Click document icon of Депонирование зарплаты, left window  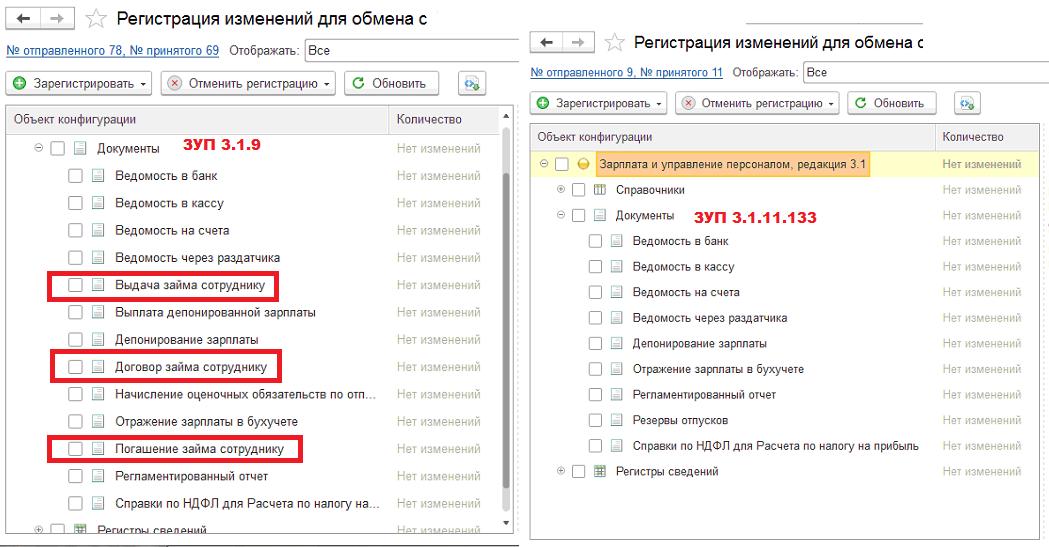(x=98, y=340)
